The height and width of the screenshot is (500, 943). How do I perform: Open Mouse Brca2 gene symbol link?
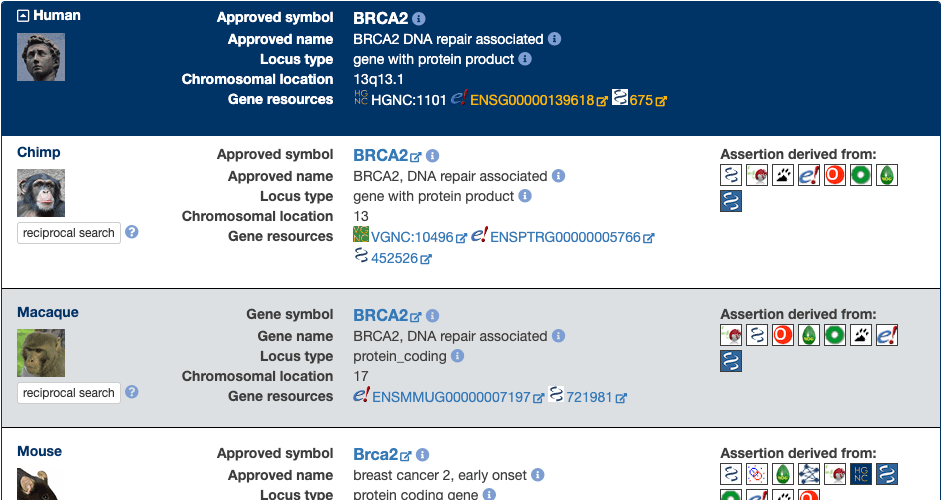pyautogui.click(x=376, y=455)
